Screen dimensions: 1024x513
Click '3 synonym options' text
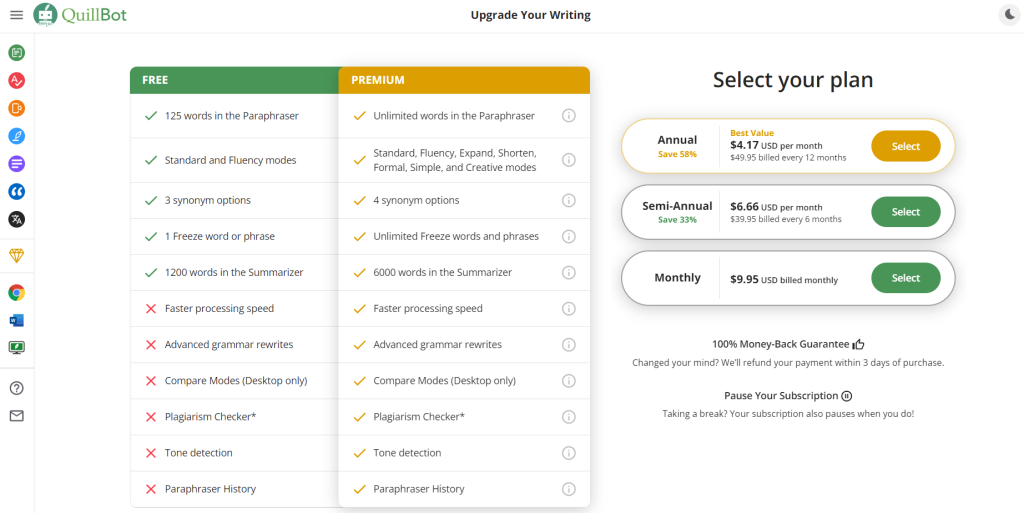(208, 200)
